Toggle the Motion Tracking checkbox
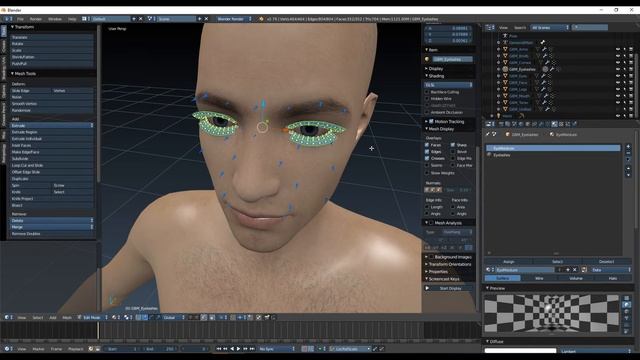 (x=431, y=122)
